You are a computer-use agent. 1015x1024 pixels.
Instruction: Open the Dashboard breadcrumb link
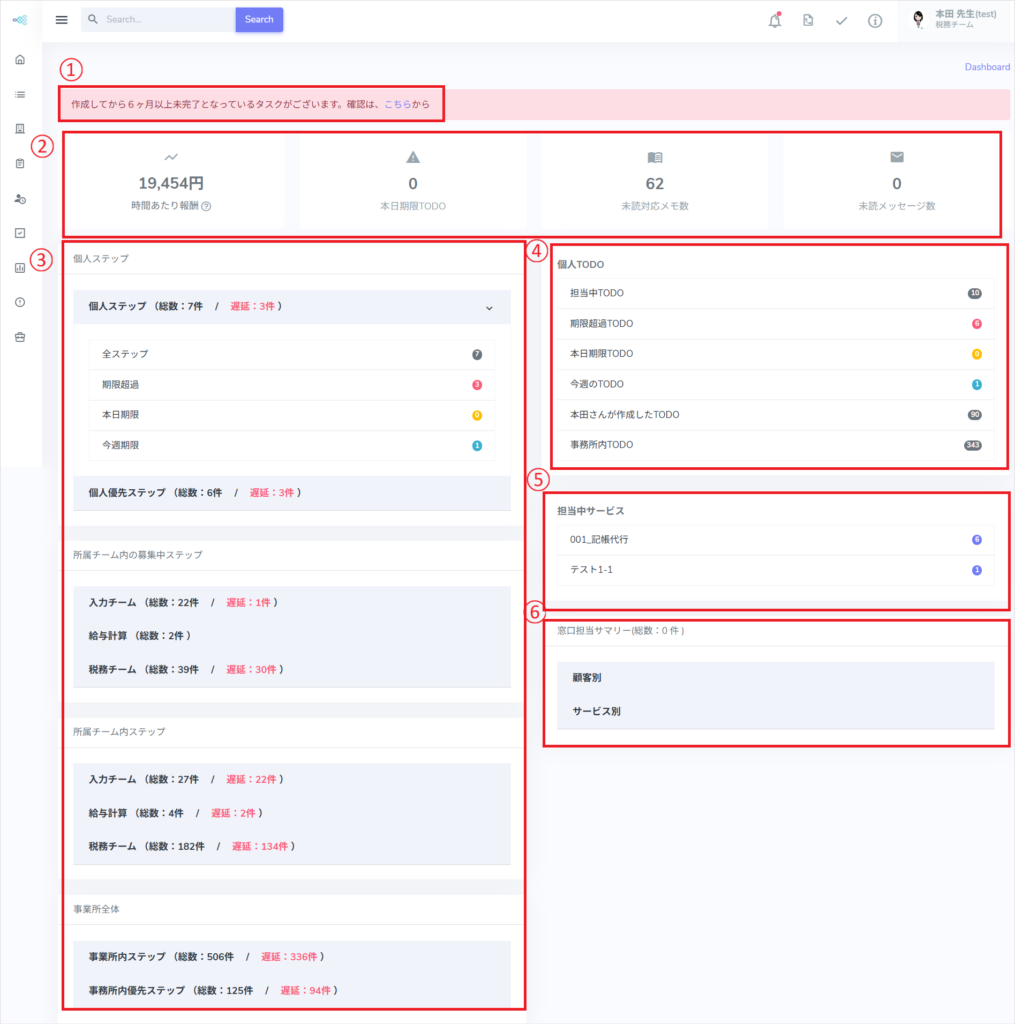[987, 67]
